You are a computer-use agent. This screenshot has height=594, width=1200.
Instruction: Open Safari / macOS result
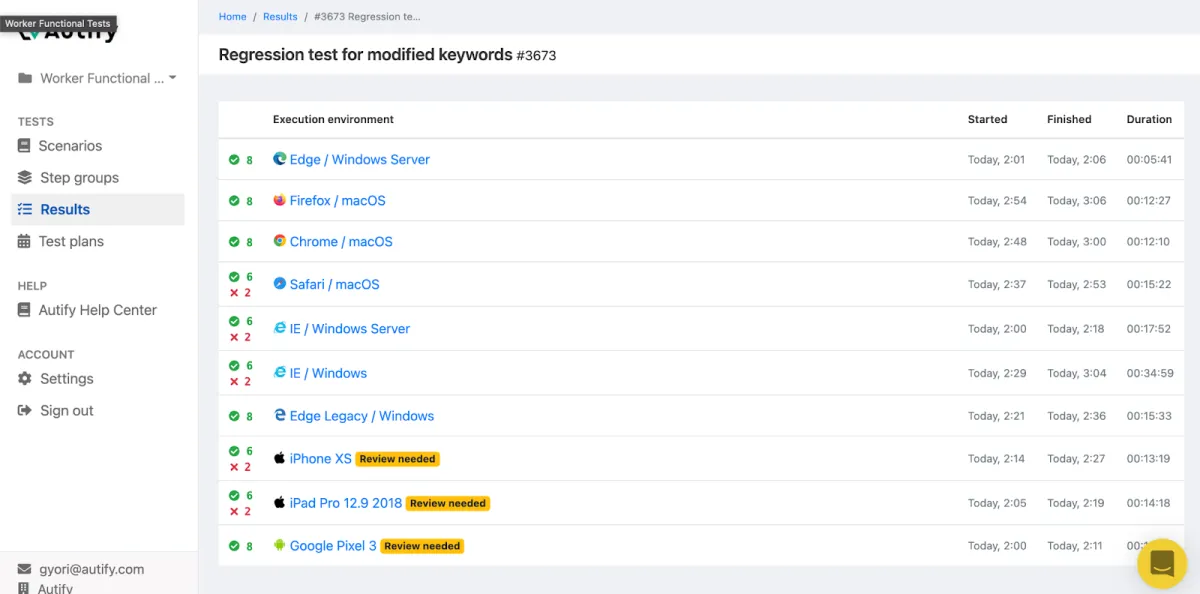(335, 285)
